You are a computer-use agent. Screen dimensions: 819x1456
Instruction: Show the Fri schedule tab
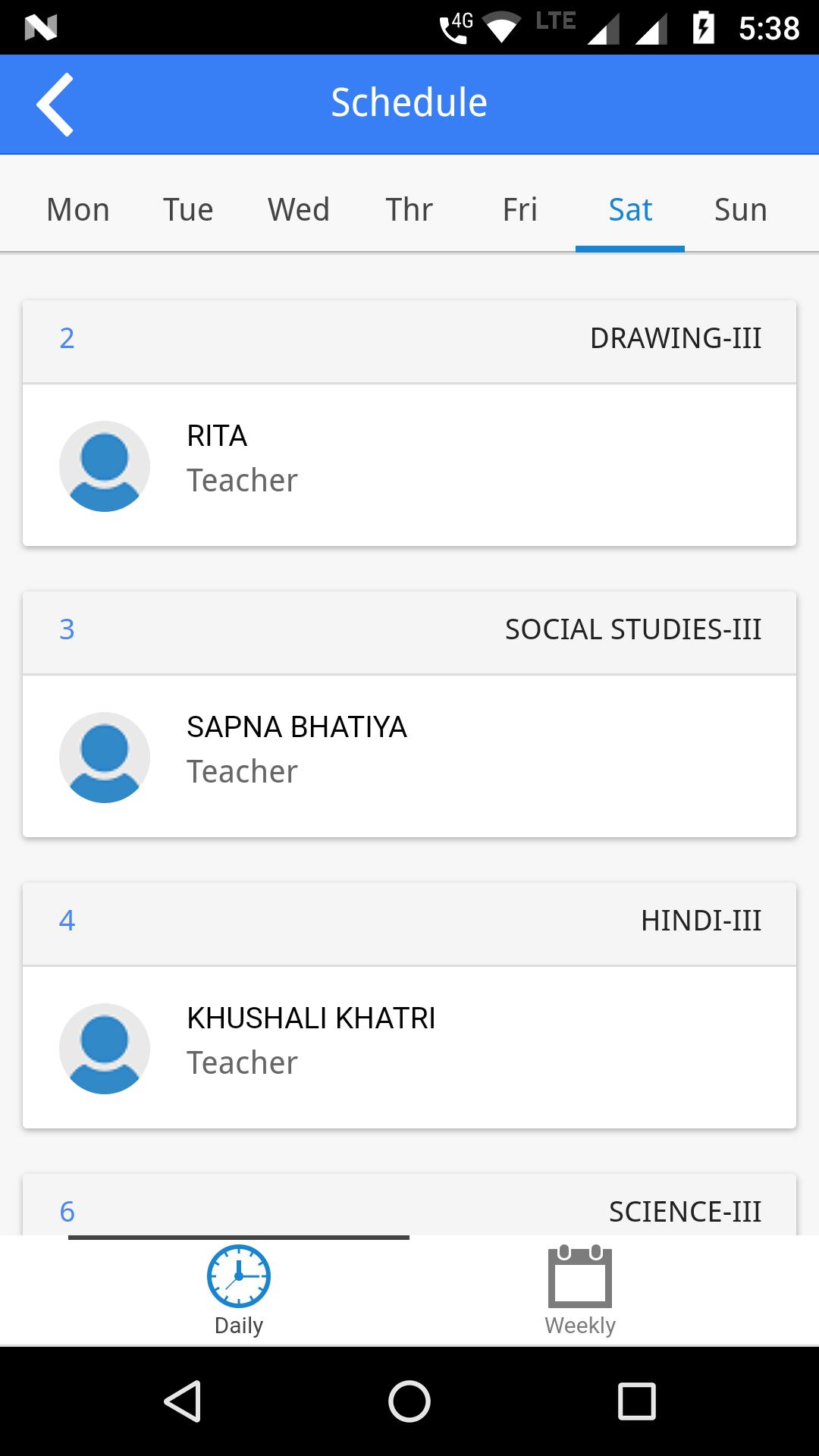coord(520,209)
